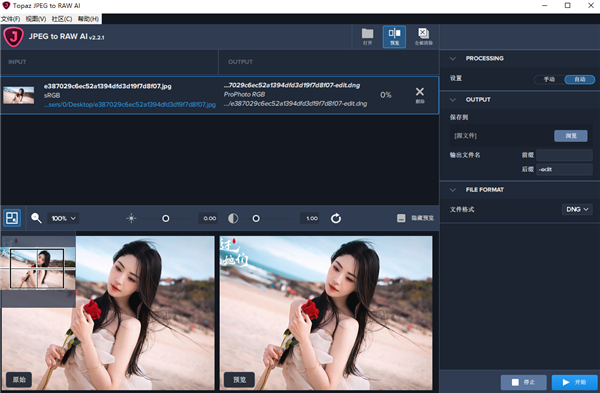Open the 文件(F) menu
The width and height of the screenshot is (600, 393).
11,19
